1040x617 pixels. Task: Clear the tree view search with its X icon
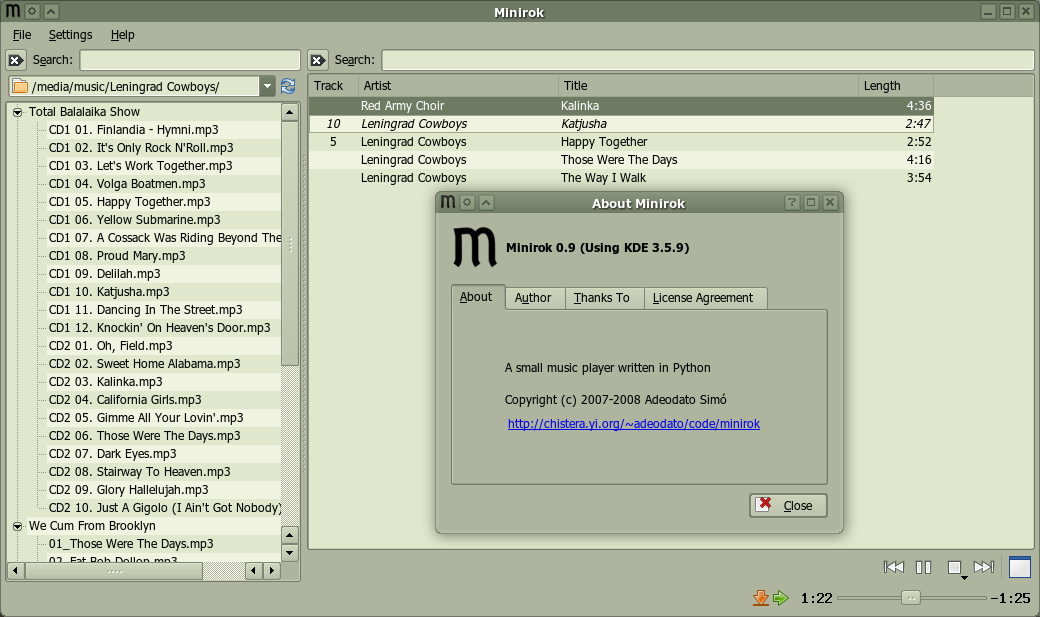click(16, 60)
